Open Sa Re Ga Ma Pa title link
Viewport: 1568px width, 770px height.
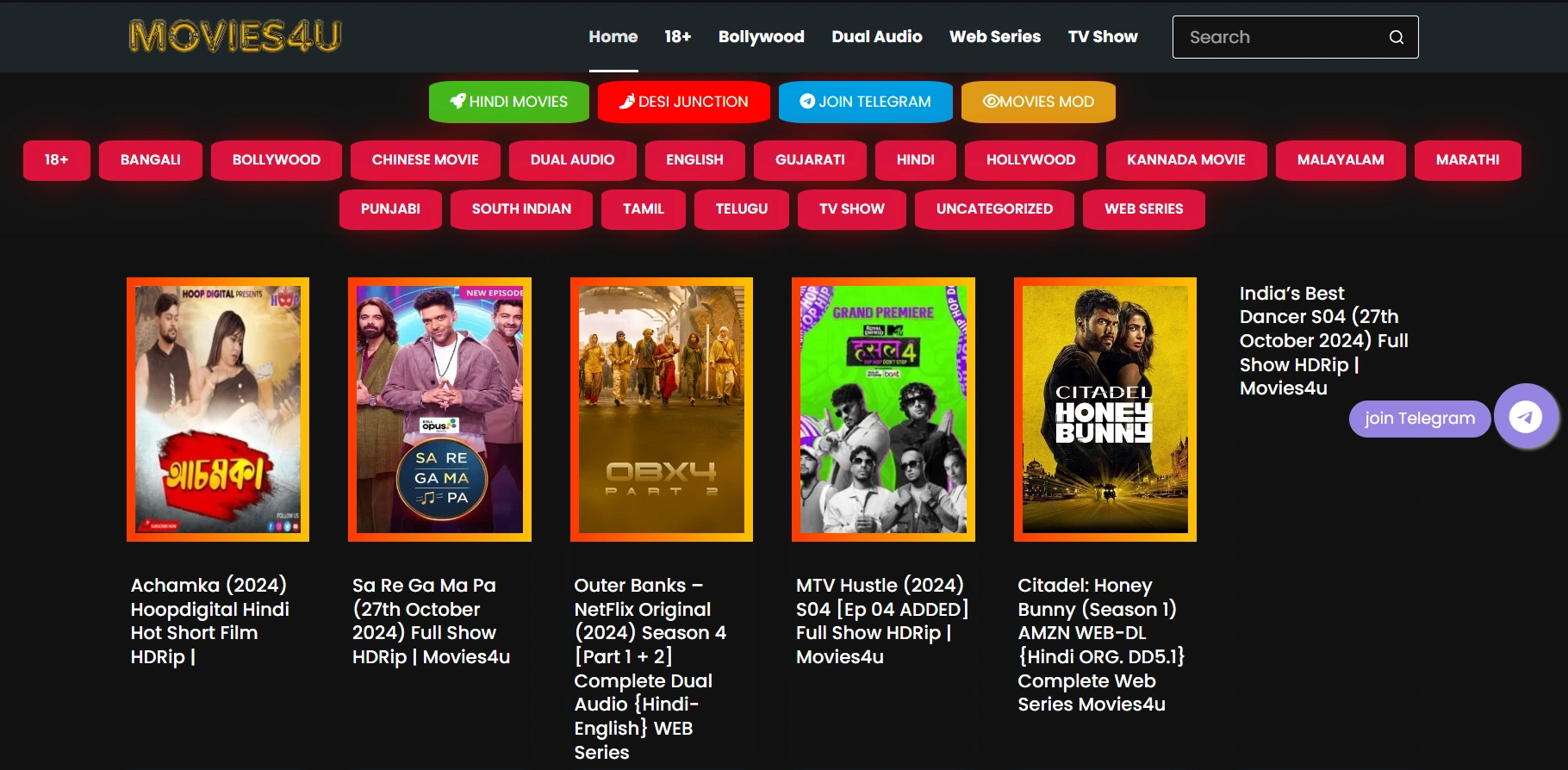(431, 621)
